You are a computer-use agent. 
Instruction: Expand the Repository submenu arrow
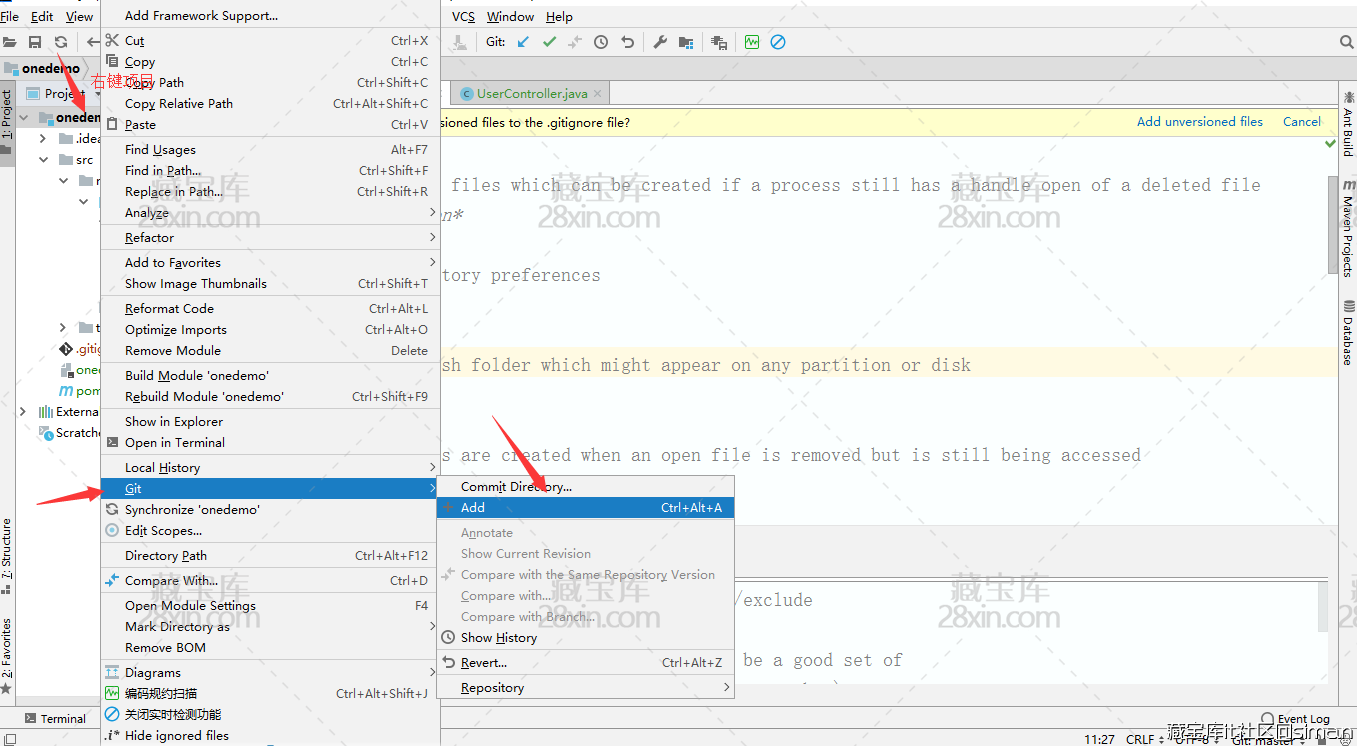[x=726, y=688]
